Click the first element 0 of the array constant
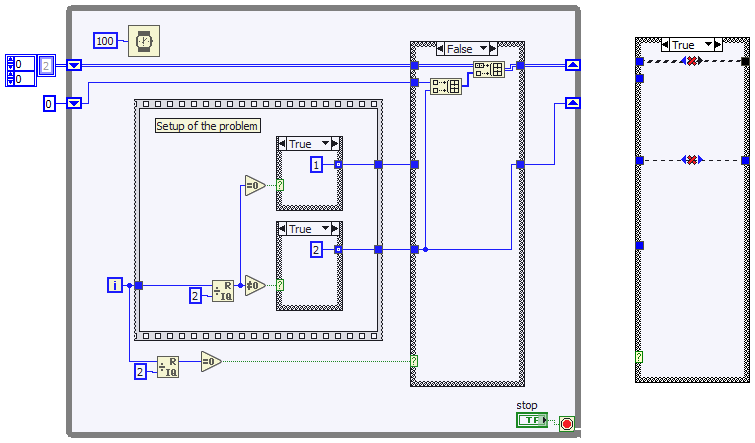Viewport: 755px width, 443px height. [25, 64]
